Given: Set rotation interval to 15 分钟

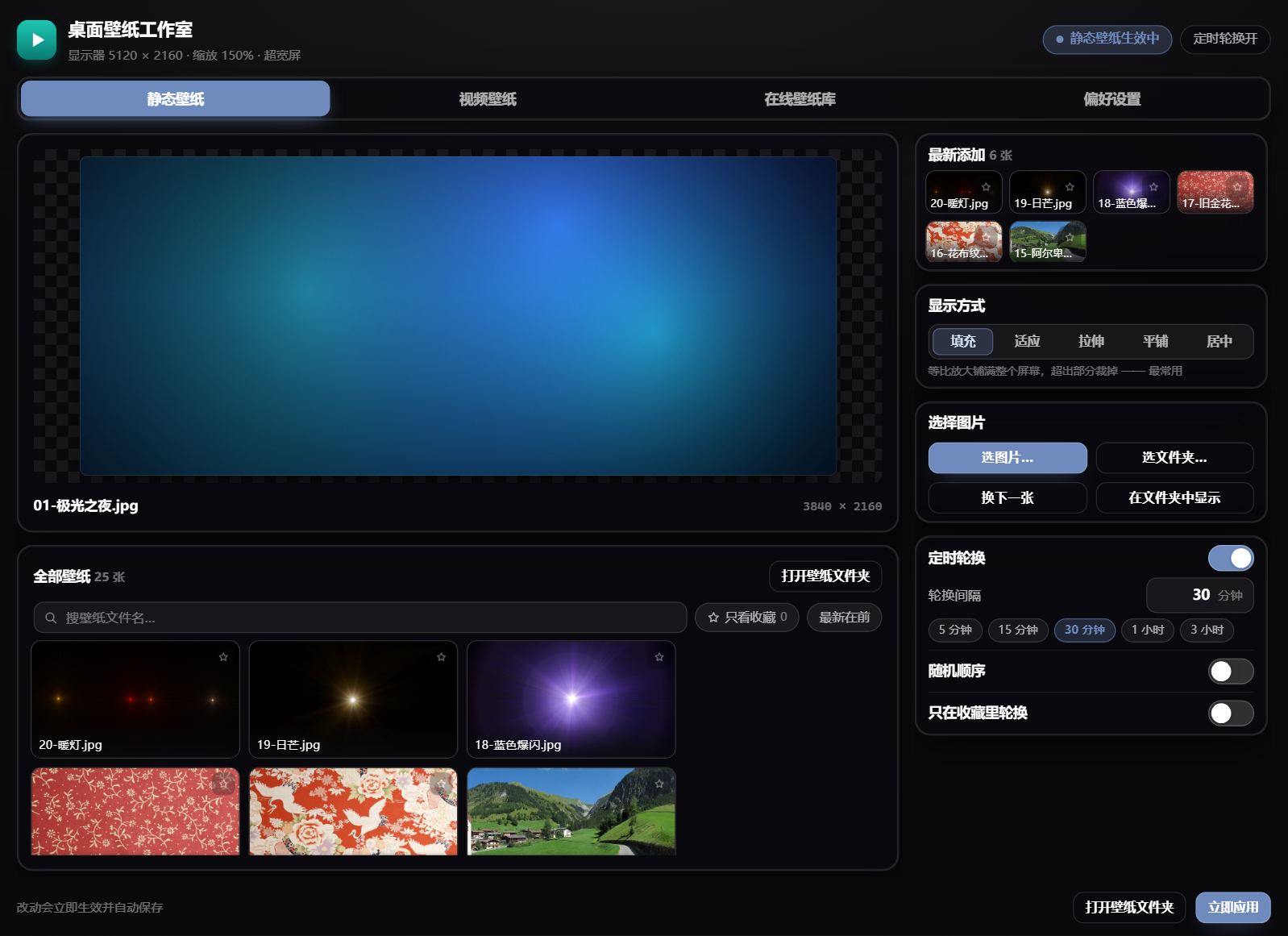Looking at the screenshot, I should [1018, 630].
